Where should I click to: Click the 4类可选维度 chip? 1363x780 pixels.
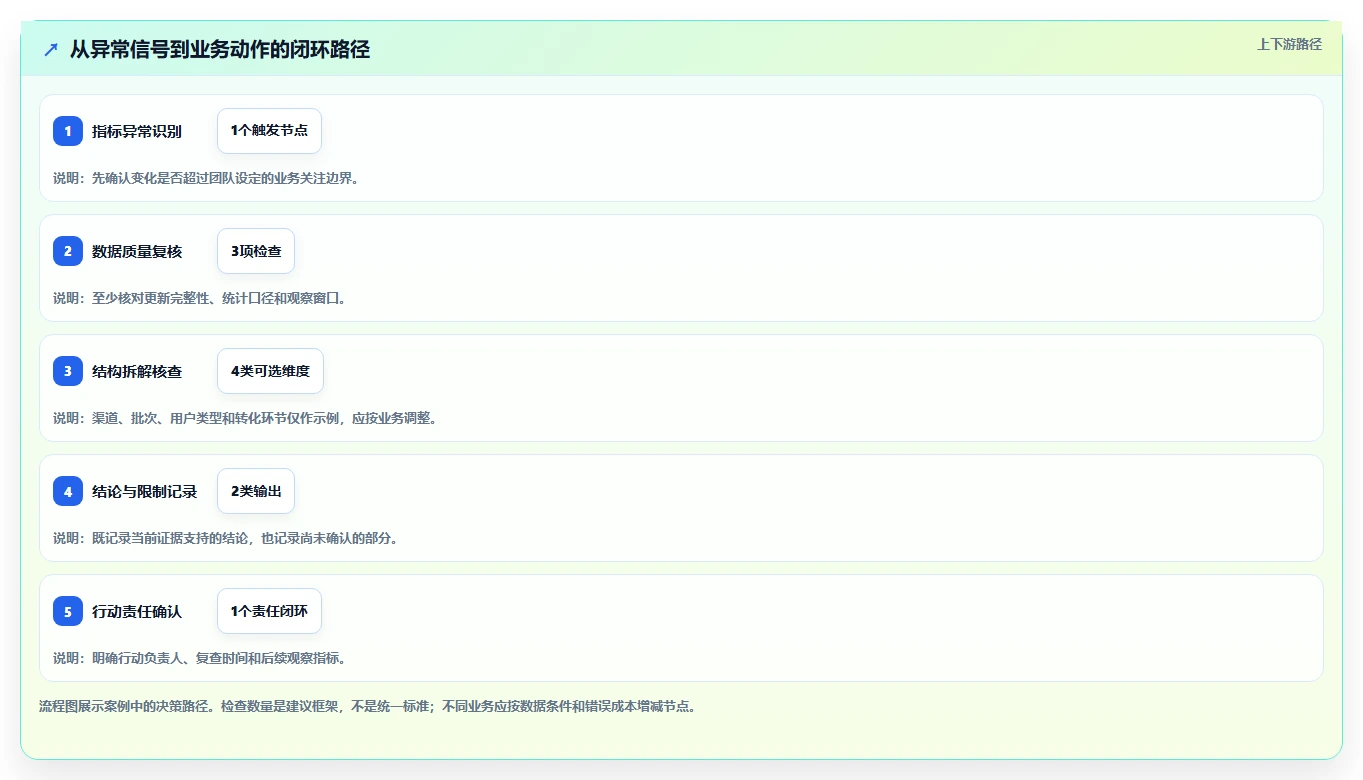pos(270,371)
